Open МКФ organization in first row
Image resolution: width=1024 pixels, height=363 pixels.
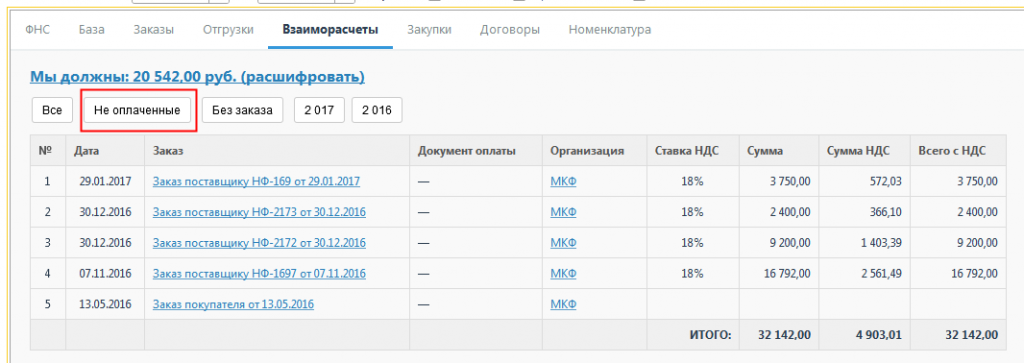564,182
